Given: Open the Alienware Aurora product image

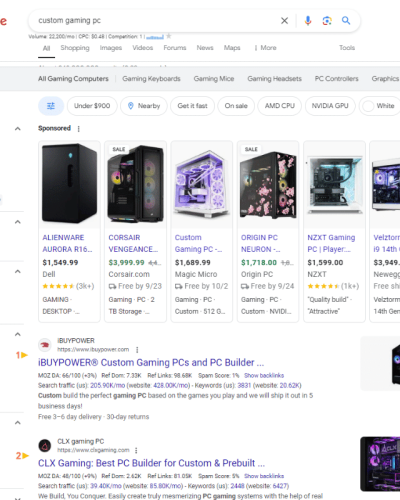Looking at the screenshot, I should tap(69, 184).
